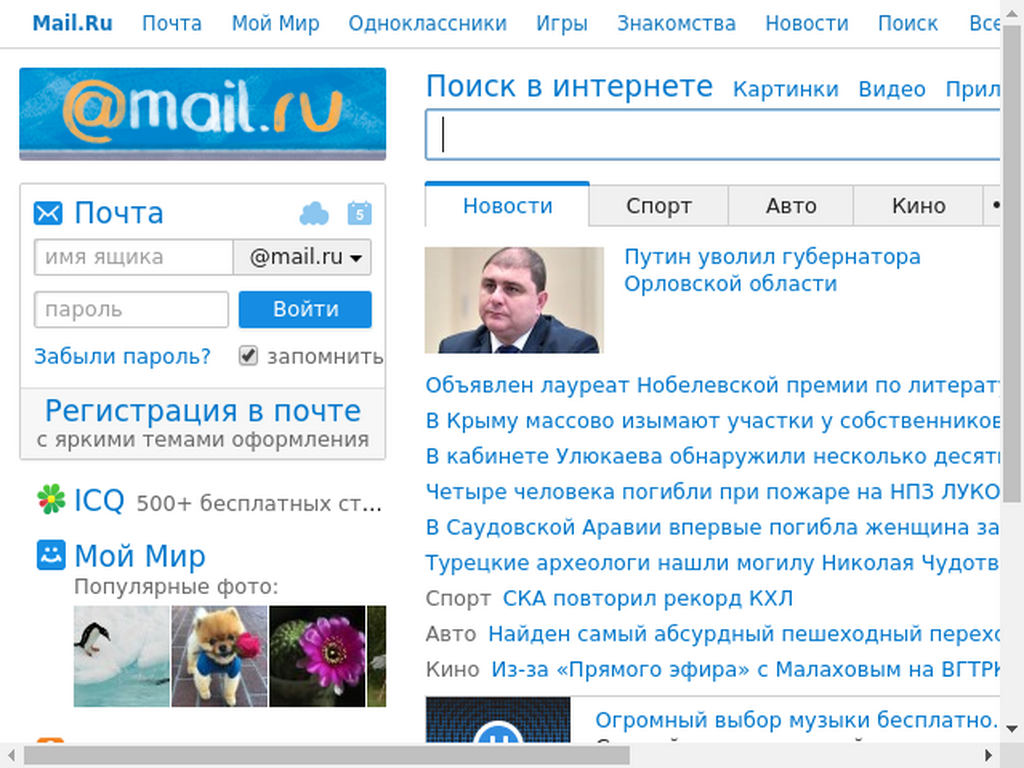
Task: Open the Четыре человека погибли headline
Action: click(x=712, y=491)
